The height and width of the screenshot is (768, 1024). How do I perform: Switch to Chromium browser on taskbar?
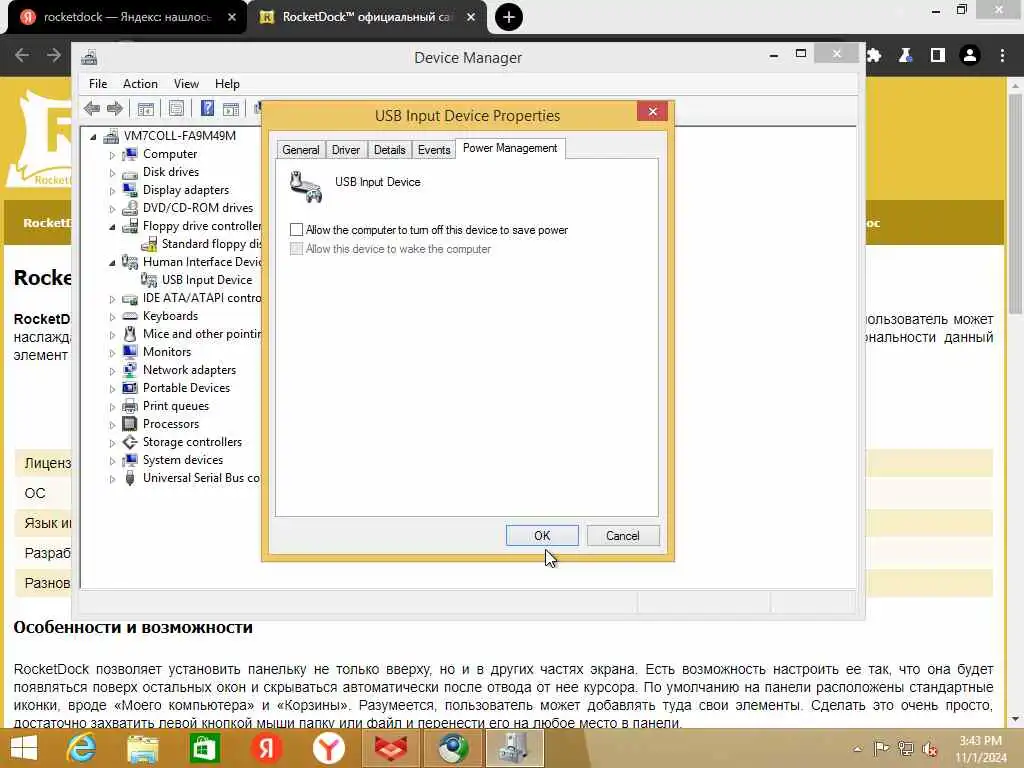coord(453,748)
